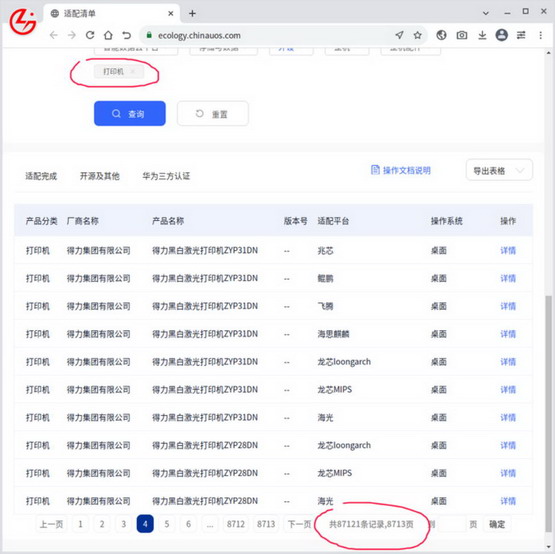The width and height of the screenshot is (555, 554).
Task: Reload the page with refresh icon
Action: pyautogui.click(x=90, y=35)
